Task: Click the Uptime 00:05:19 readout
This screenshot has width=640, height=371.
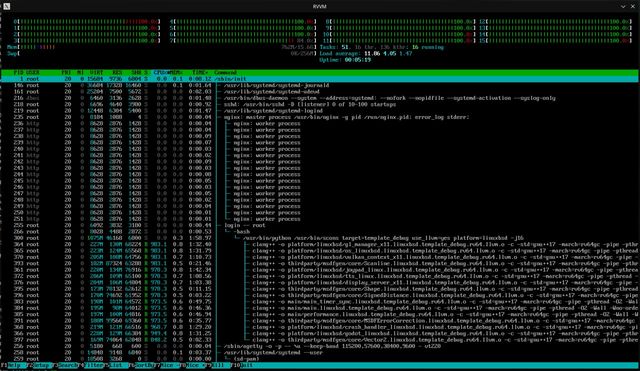Action: pos(345,60)
